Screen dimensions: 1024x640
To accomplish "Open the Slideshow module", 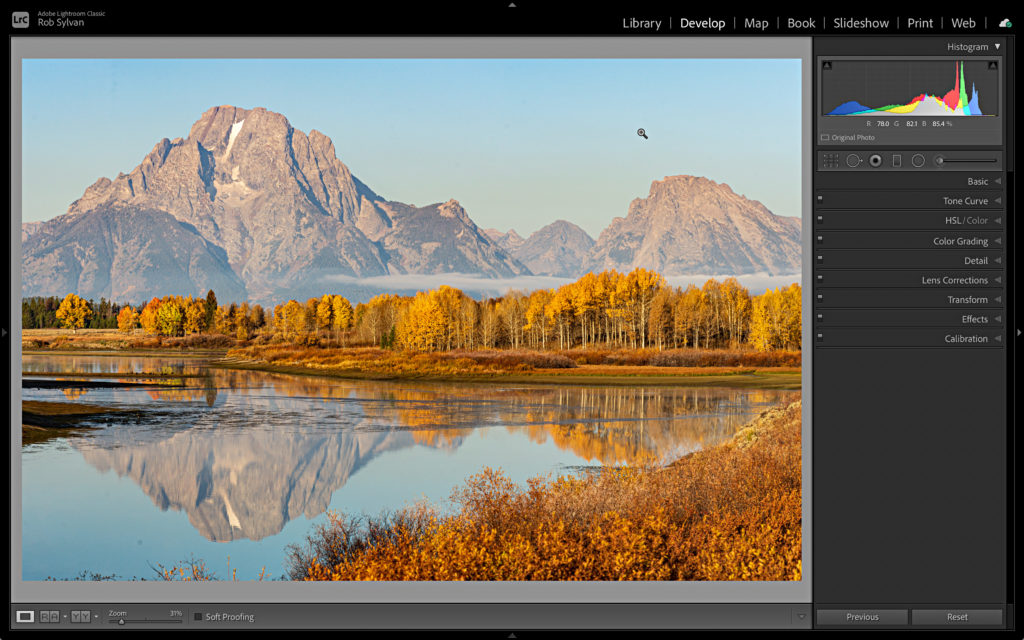I will (861, 23).
